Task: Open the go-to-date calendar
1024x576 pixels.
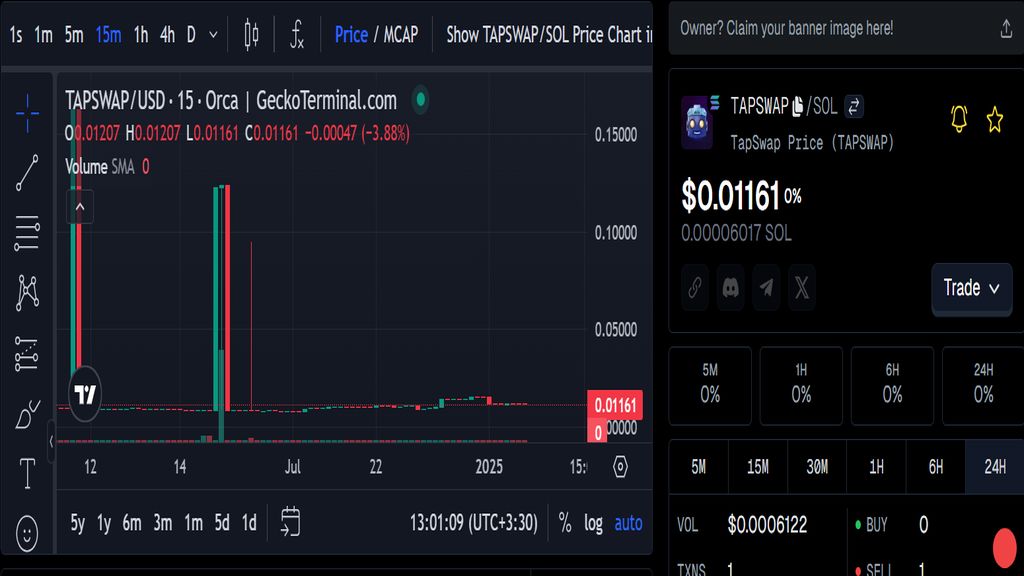Action: 291,522
